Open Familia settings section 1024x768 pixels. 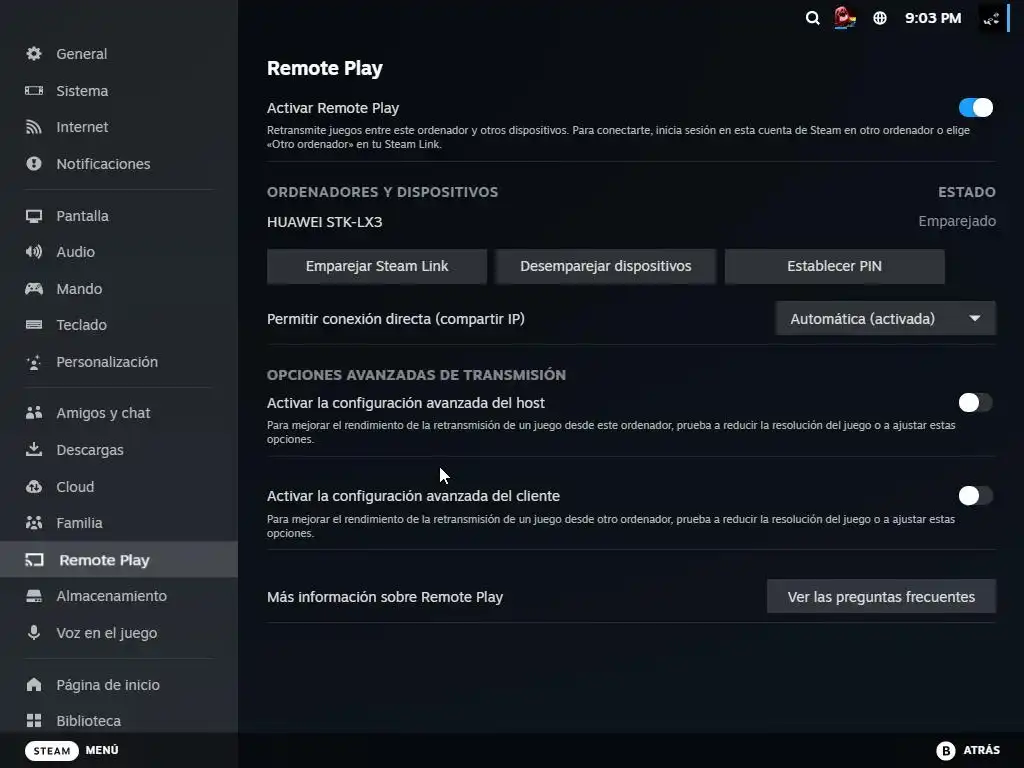tap(119, 523)
